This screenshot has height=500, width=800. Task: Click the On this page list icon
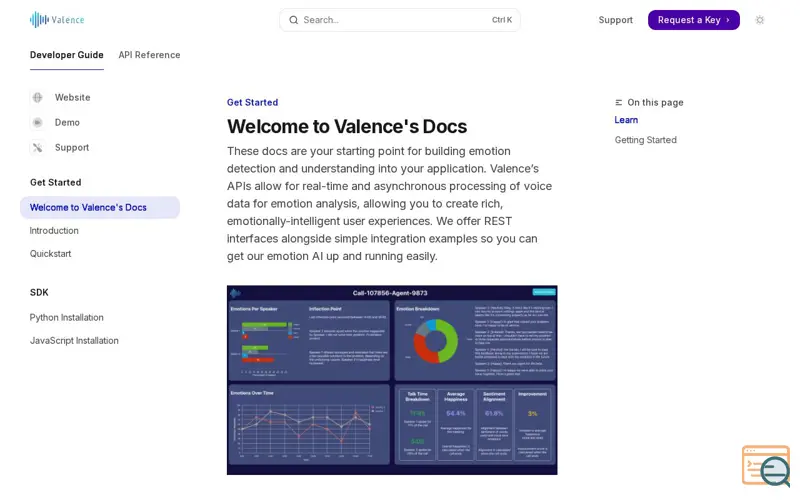[618, 103]
